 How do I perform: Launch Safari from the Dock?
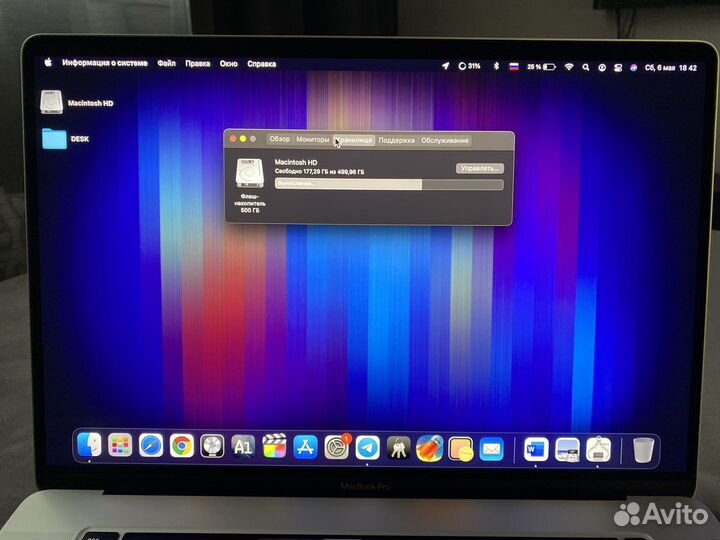pyautogui.click(x=151, y=445)
